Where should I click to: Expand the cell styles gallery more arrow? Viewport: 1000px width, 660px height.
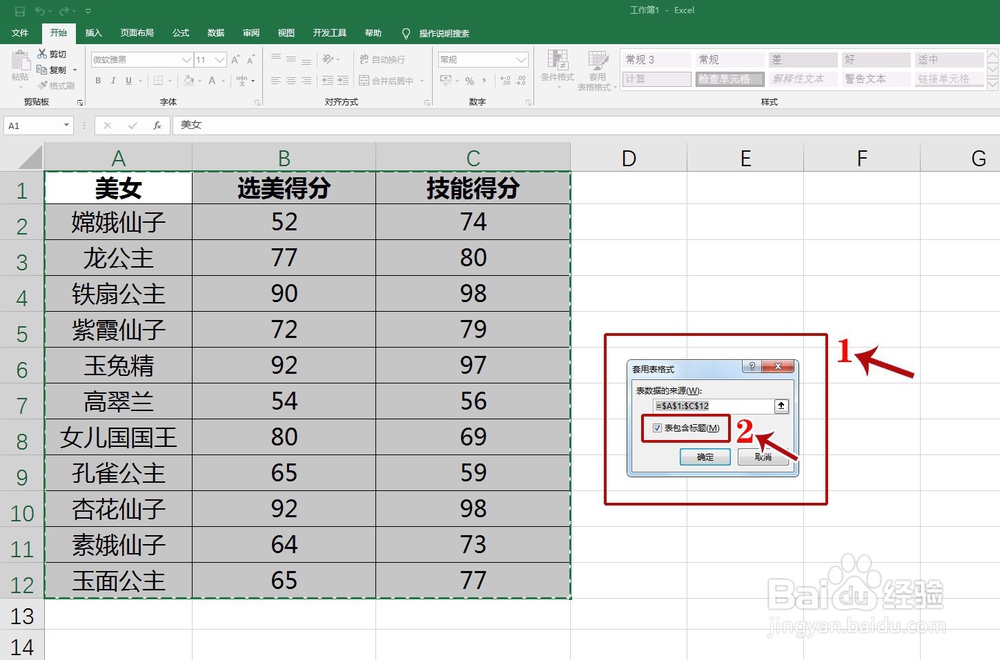pyautogui.click(x=992, y=83)
